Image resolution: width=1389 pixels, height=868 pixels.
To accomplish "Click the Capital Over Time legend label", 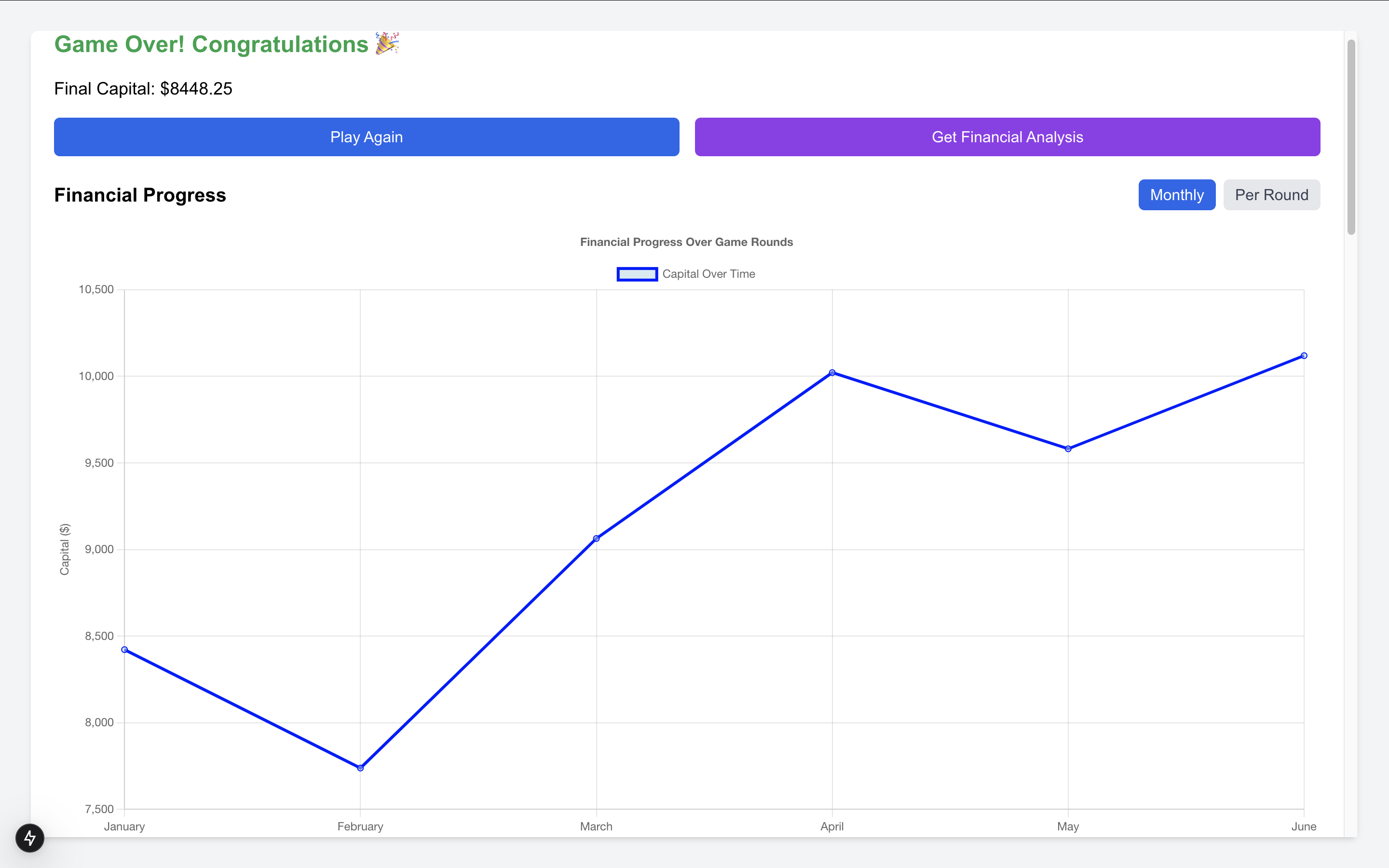I will [708, 274].
